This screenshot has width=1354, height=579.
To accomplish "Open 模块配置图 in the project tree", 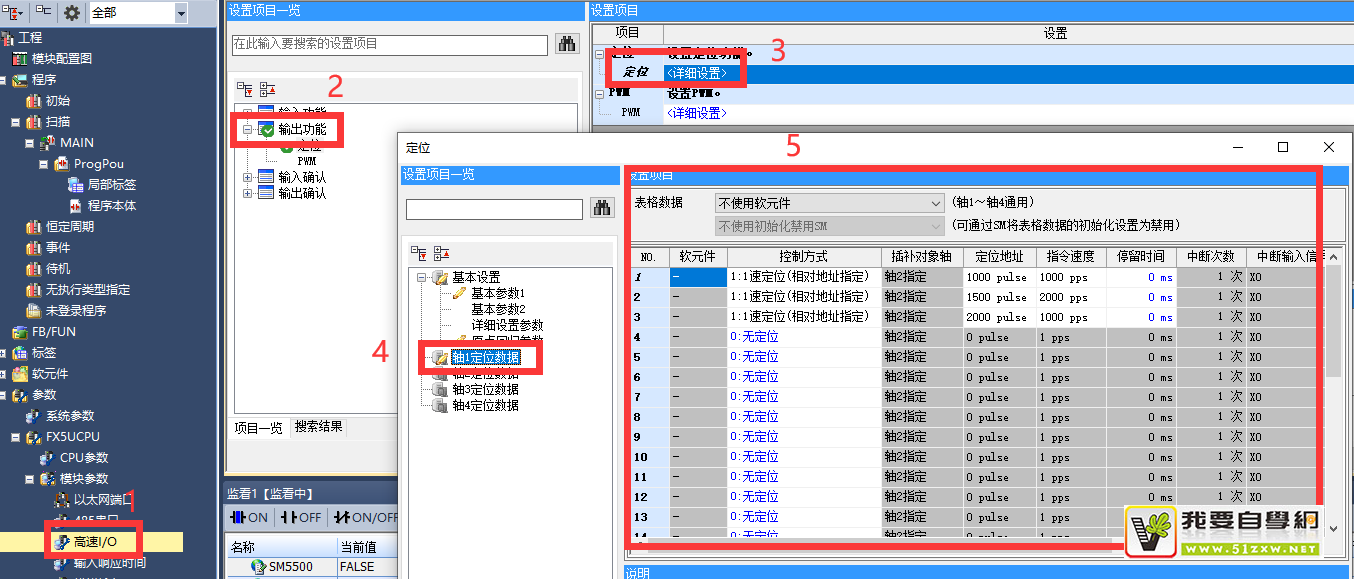I will 61,58.
